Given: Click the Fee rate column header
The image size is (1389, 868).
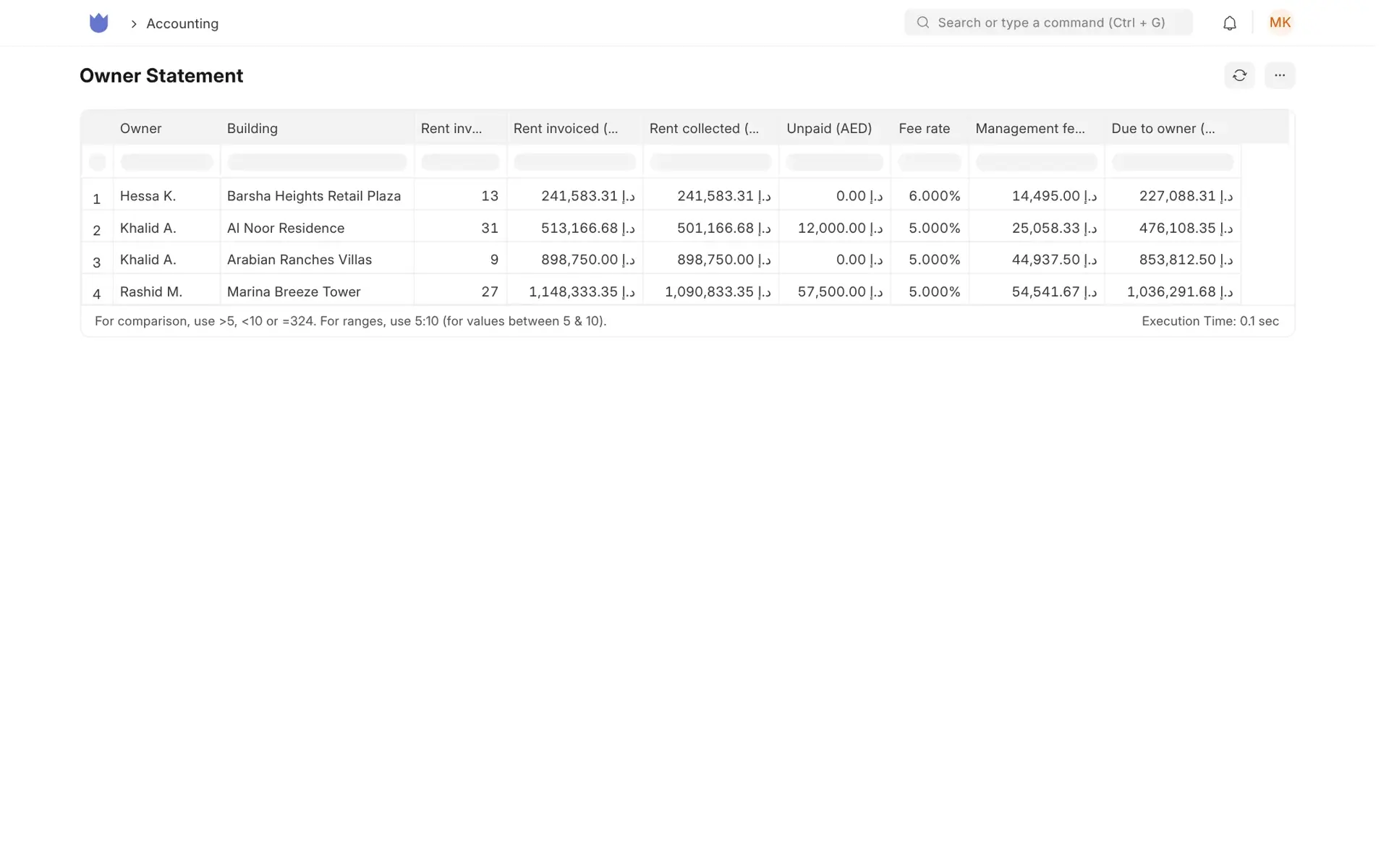Looking at the screenshot, I should click(930, 128).
